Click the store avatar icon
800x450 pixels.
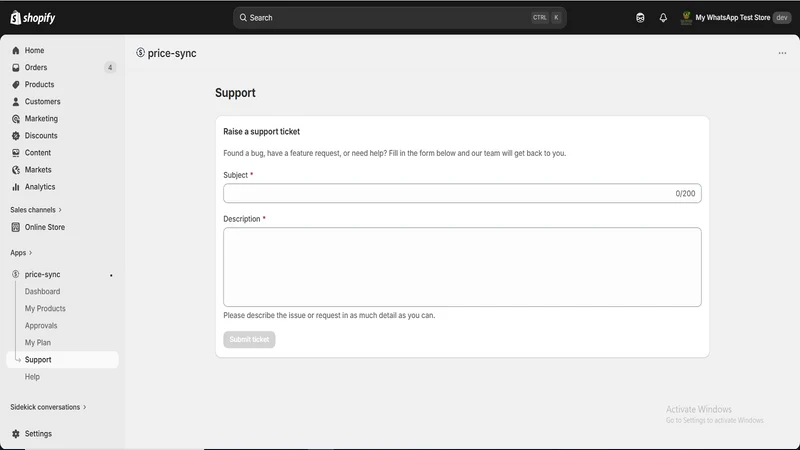point(686,18)
